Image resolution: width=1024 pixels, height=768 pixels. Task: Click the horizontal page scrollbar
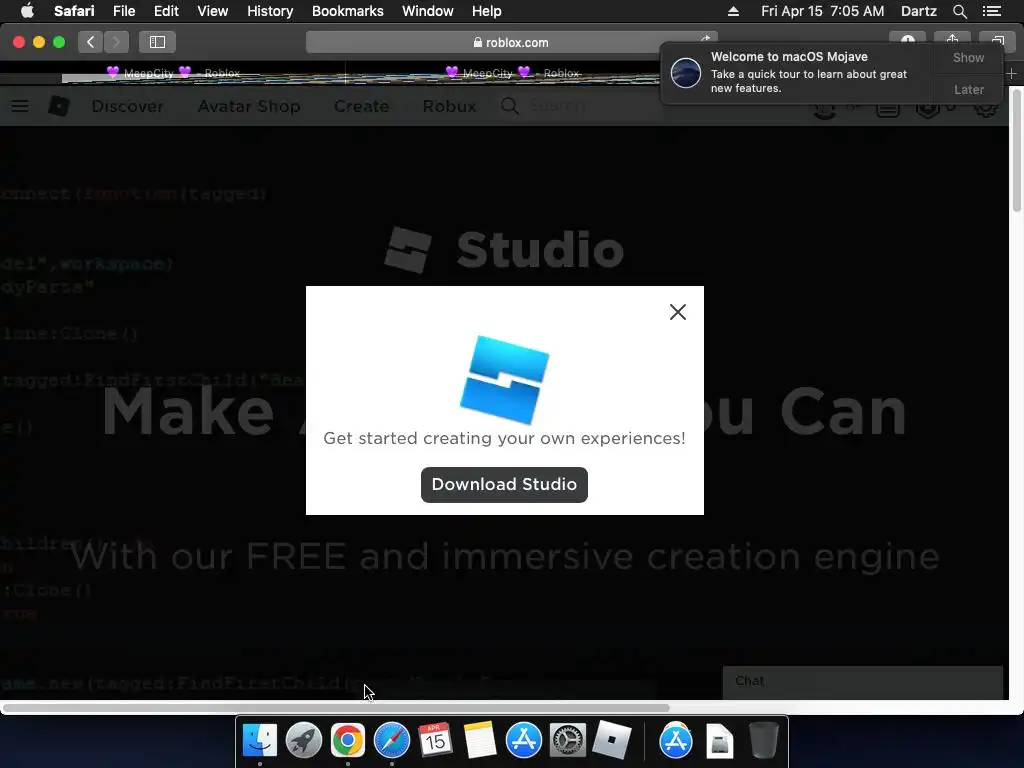336,708
